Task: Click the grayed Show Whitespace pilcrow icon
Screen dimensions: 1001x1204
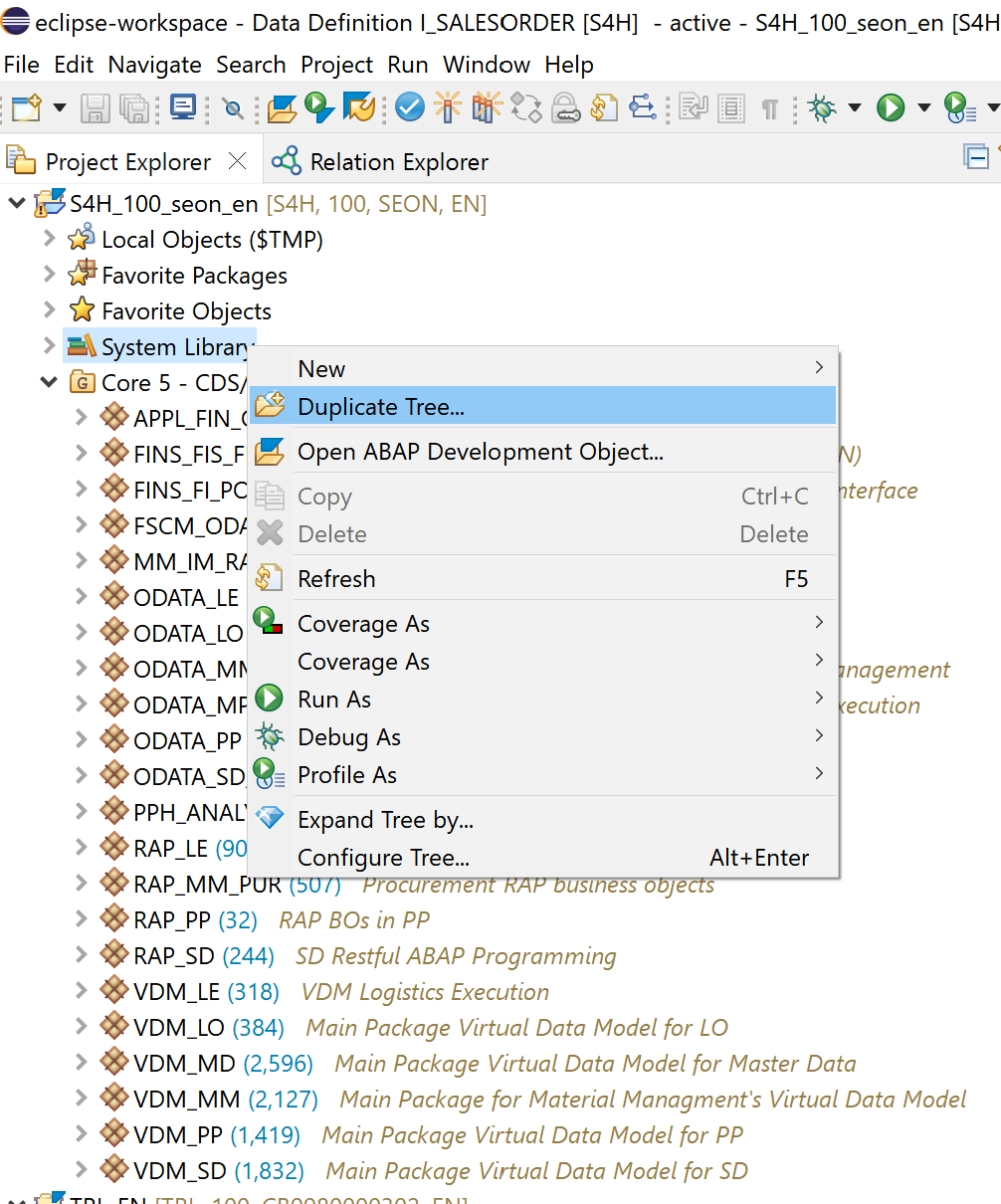Action: (x=769, y=107)
